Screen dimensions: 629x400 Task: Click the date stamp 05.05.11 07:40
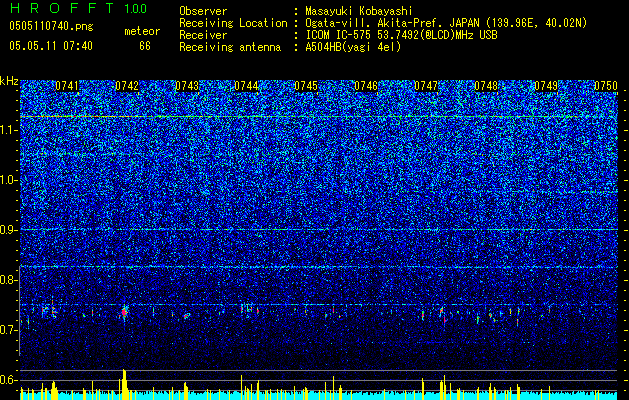point(51,46)
